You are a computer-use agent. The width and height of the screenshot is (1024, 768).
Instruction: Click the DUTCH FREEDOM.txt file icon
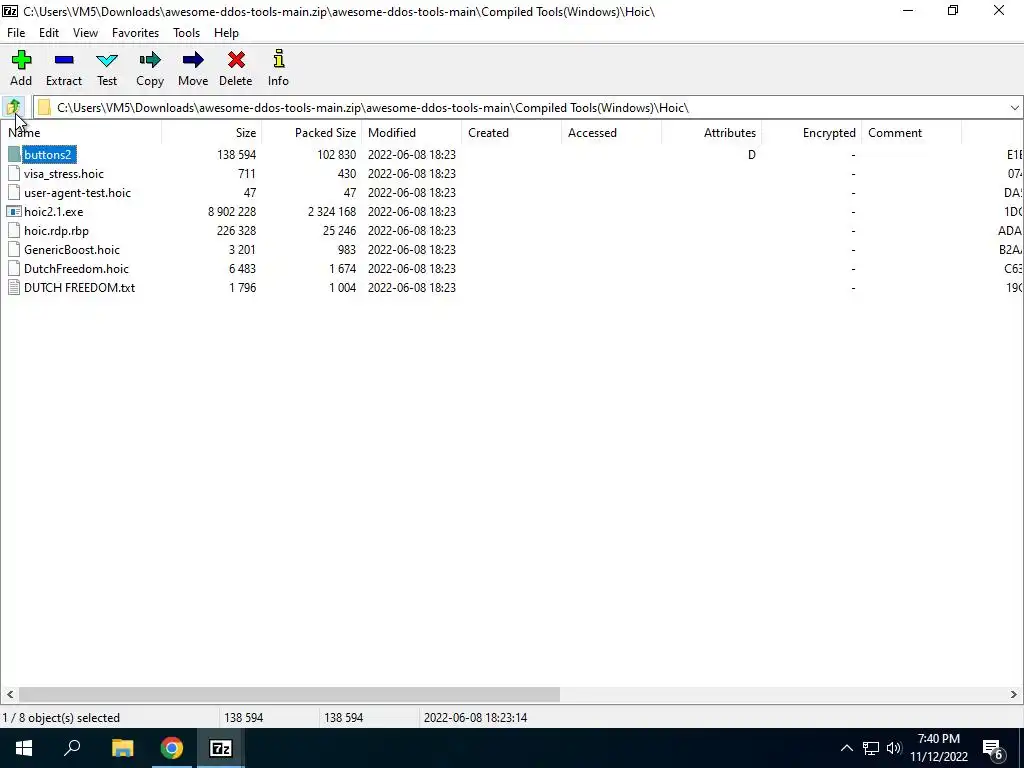pyautogui.click(x=14, y=288)
